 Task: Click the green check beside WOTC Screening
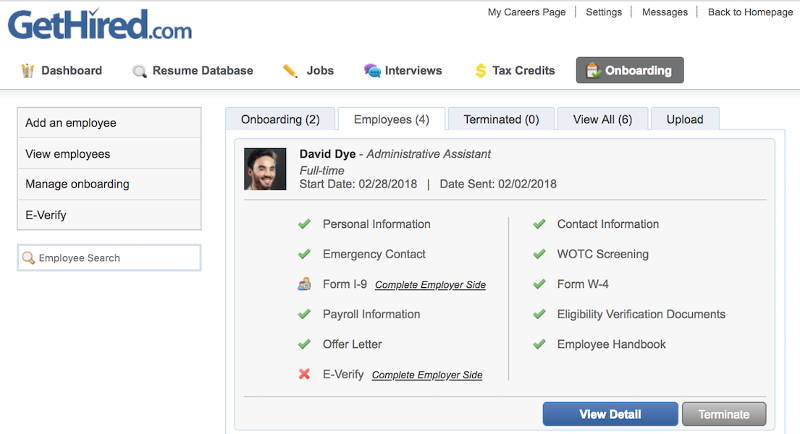point(539,254)
